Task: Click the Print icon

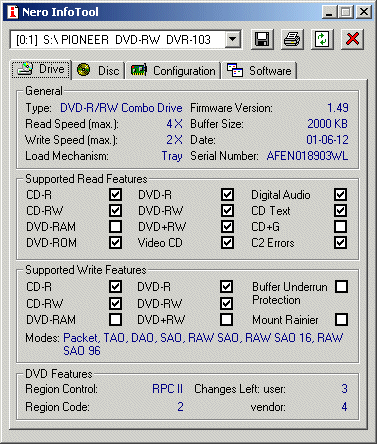Action: tap(292, 39)
